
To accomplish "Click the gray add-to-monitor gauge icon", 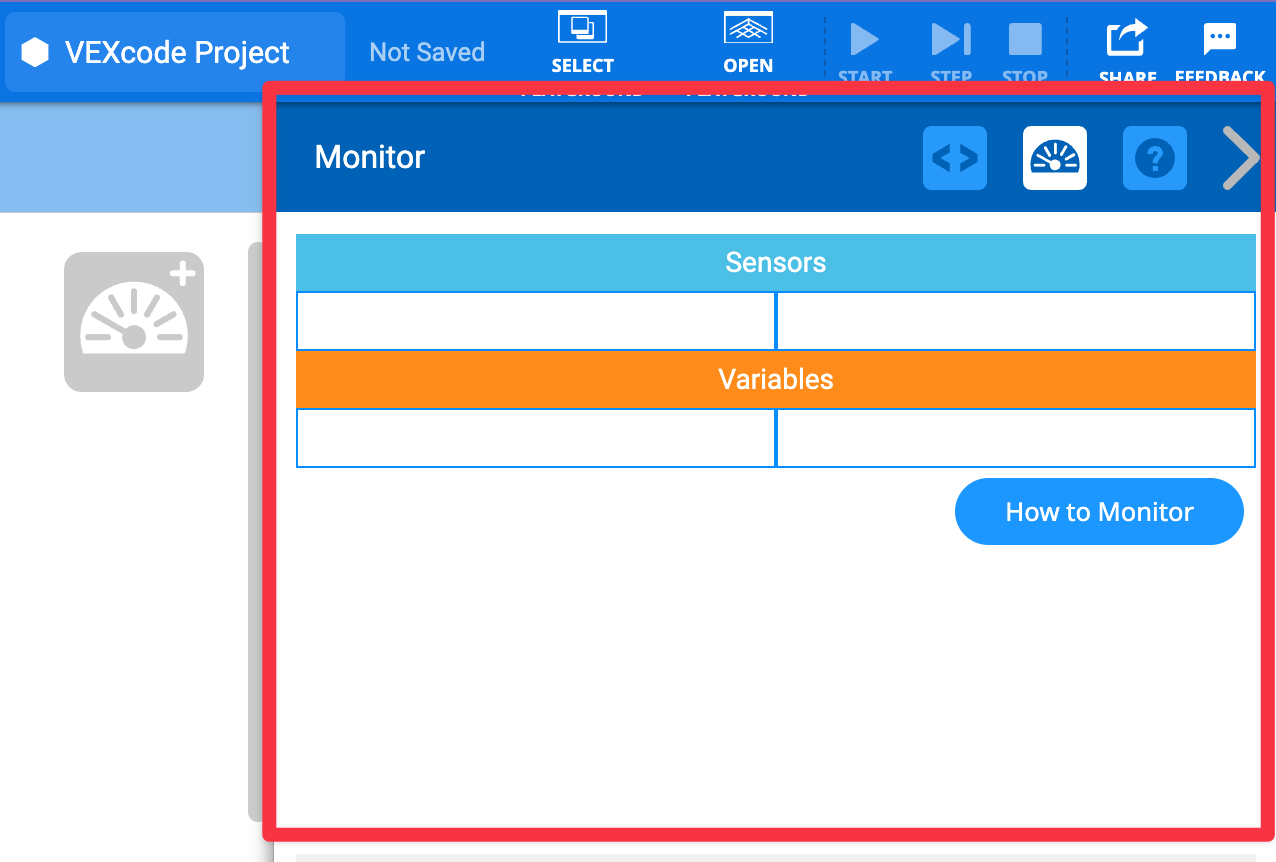I will tap(134, 321).
